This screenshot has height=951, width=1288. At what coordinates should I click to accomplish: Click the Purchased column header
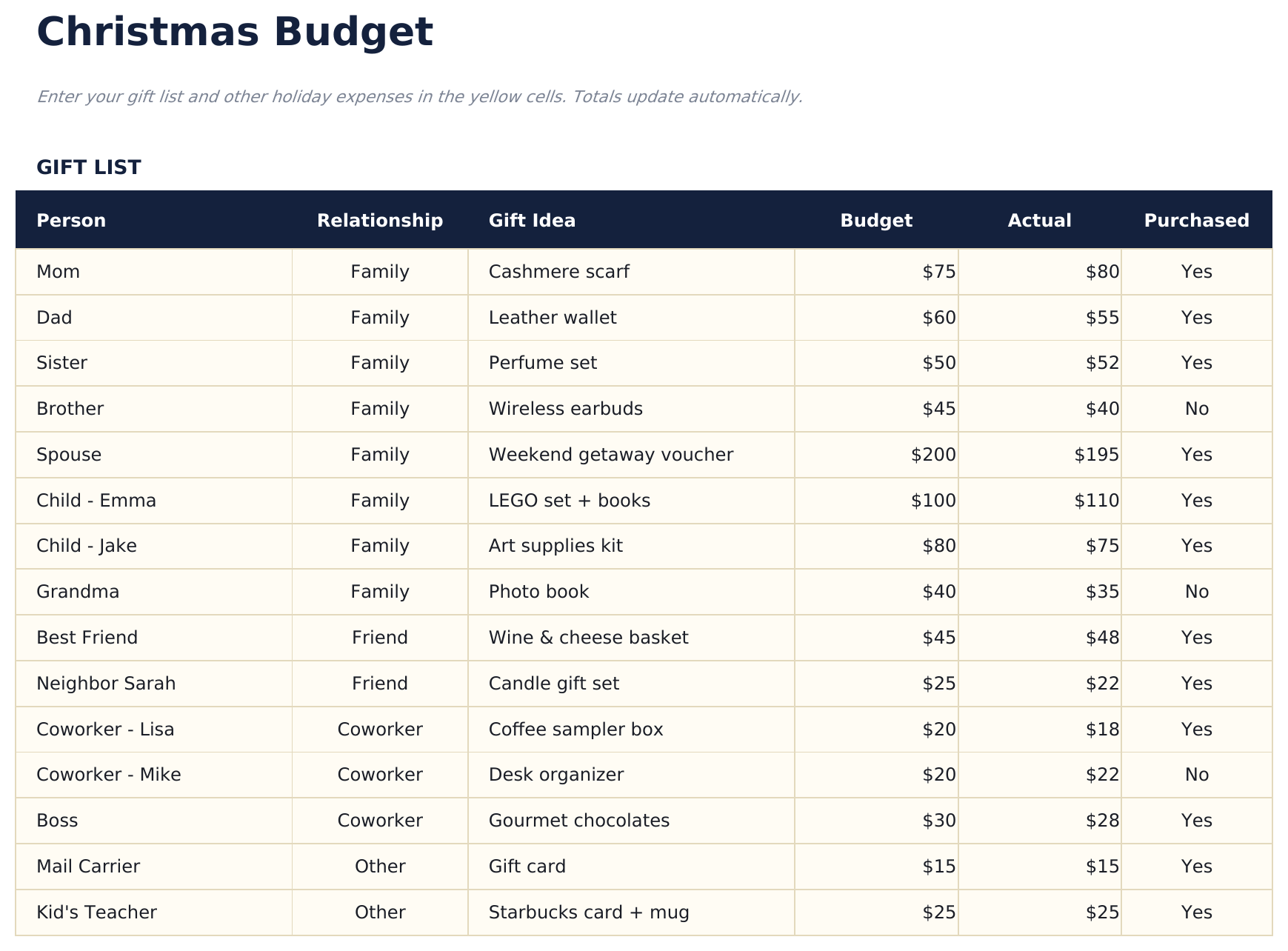1195,220
